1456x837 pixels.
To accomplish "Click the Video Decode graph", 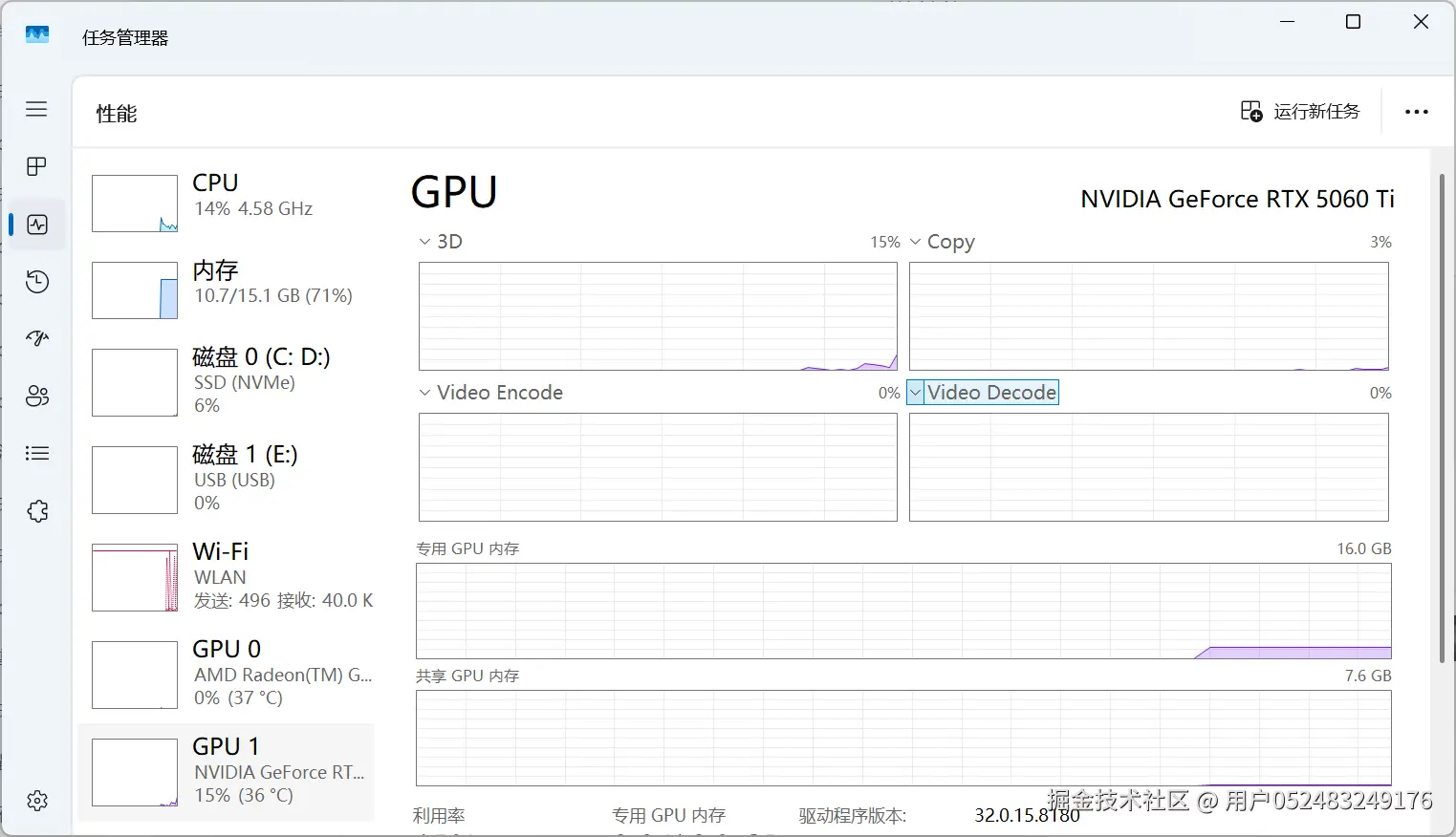I will point(1149,467).
